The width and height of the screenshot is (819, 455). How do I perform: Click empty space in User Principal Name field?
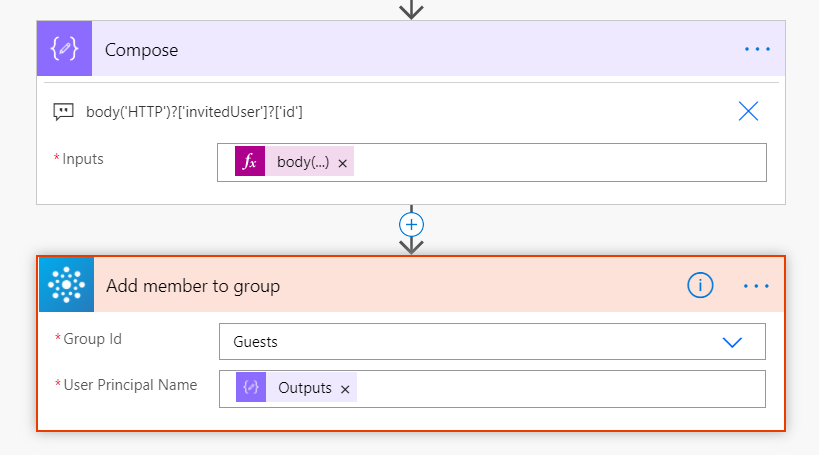(560, 388)
